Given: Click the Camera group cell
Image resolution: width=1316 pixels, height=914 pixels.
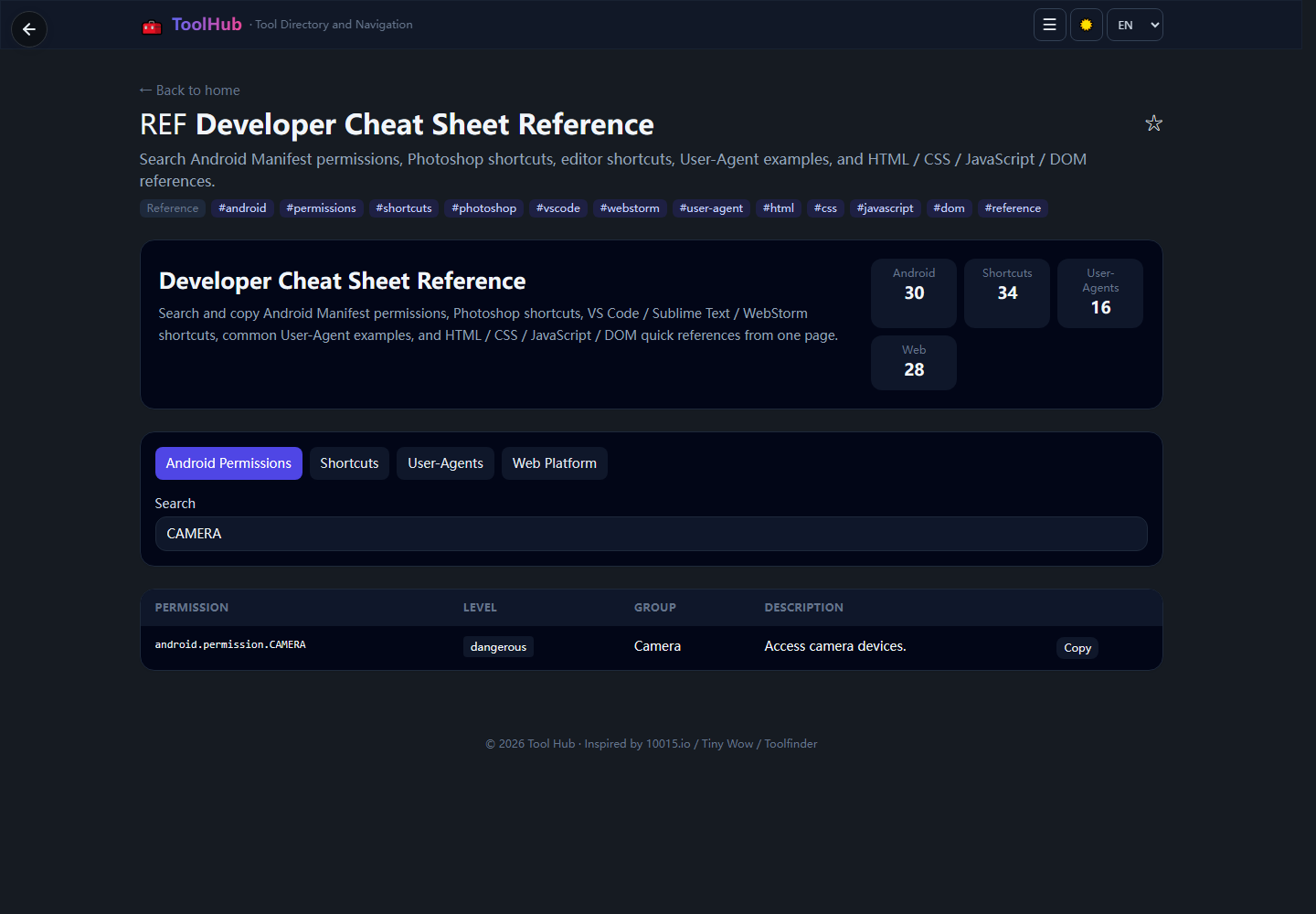Looking at the screenshot, I should point(657,646).
